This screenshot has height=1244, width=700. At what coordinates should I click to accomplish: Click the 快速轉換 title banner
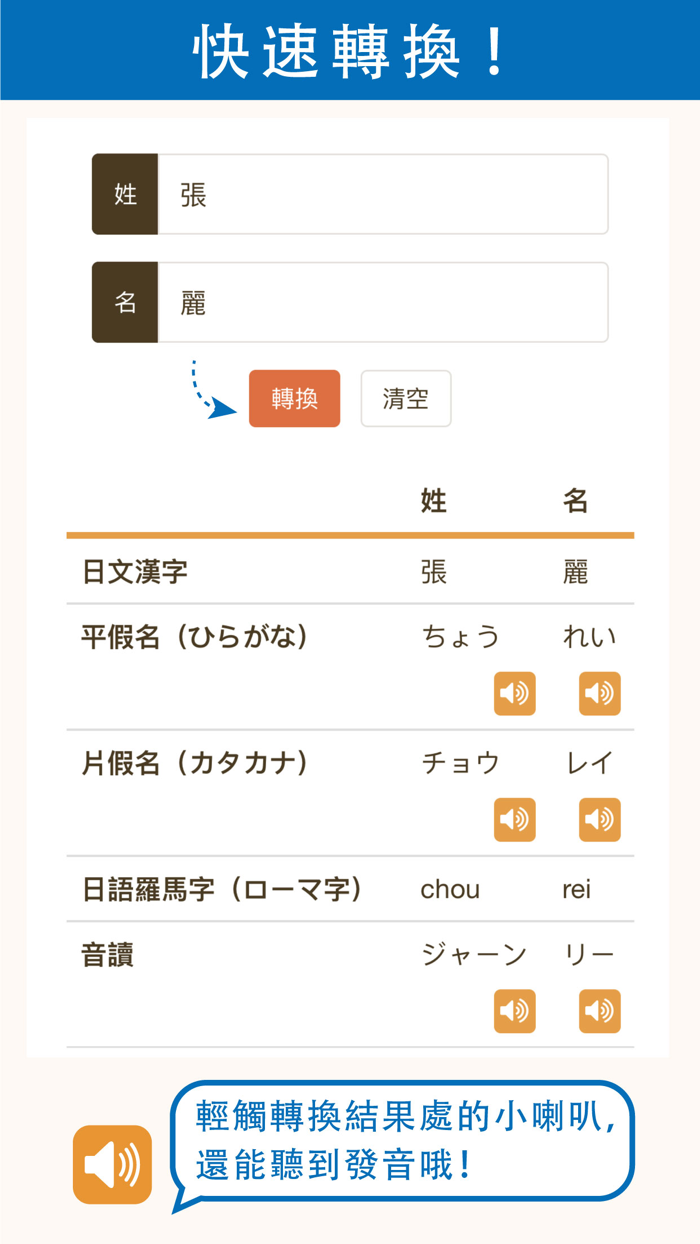pos(350,48)
